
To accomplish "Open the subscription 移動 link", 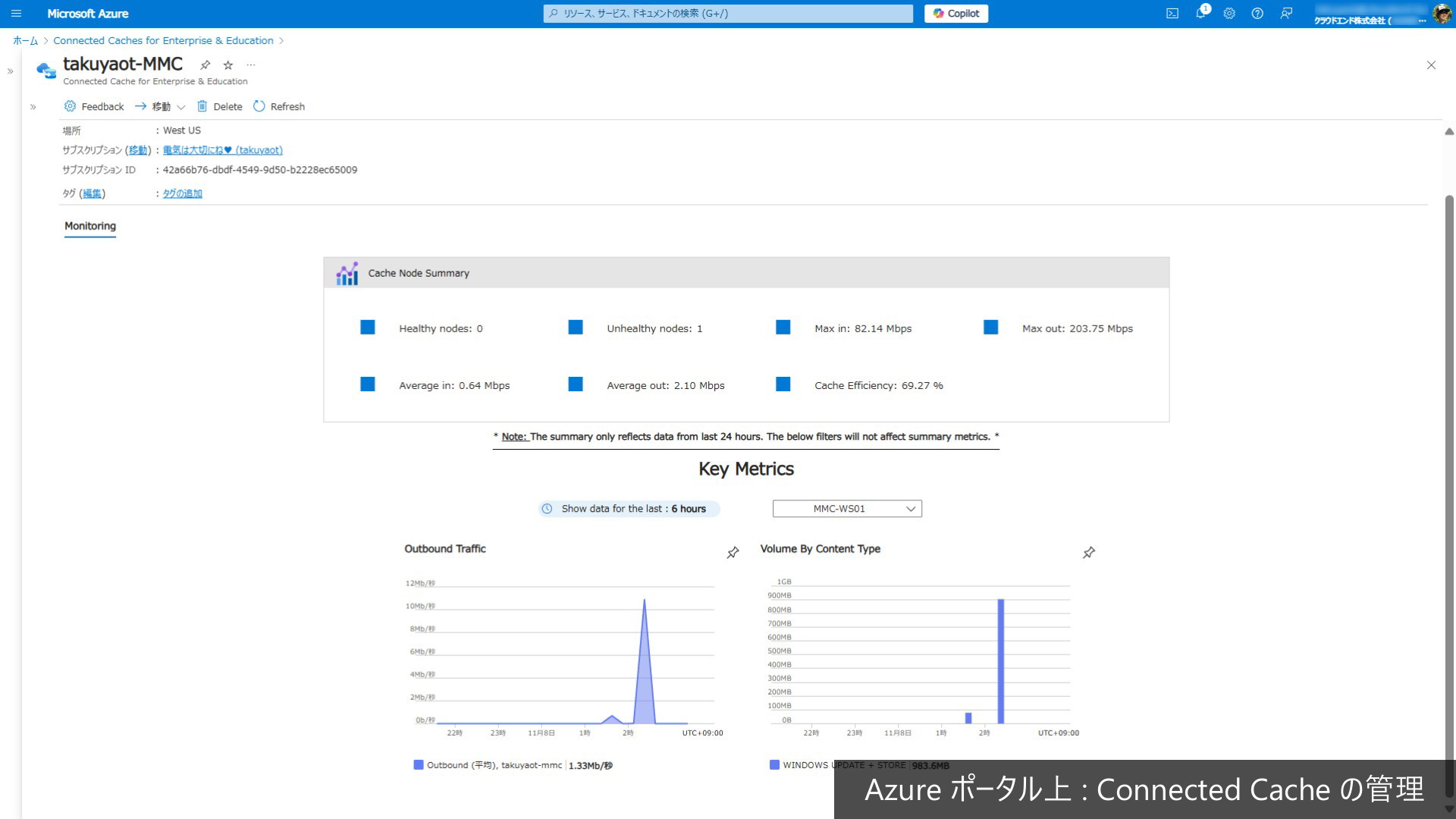I will click(x=137, y=150).
